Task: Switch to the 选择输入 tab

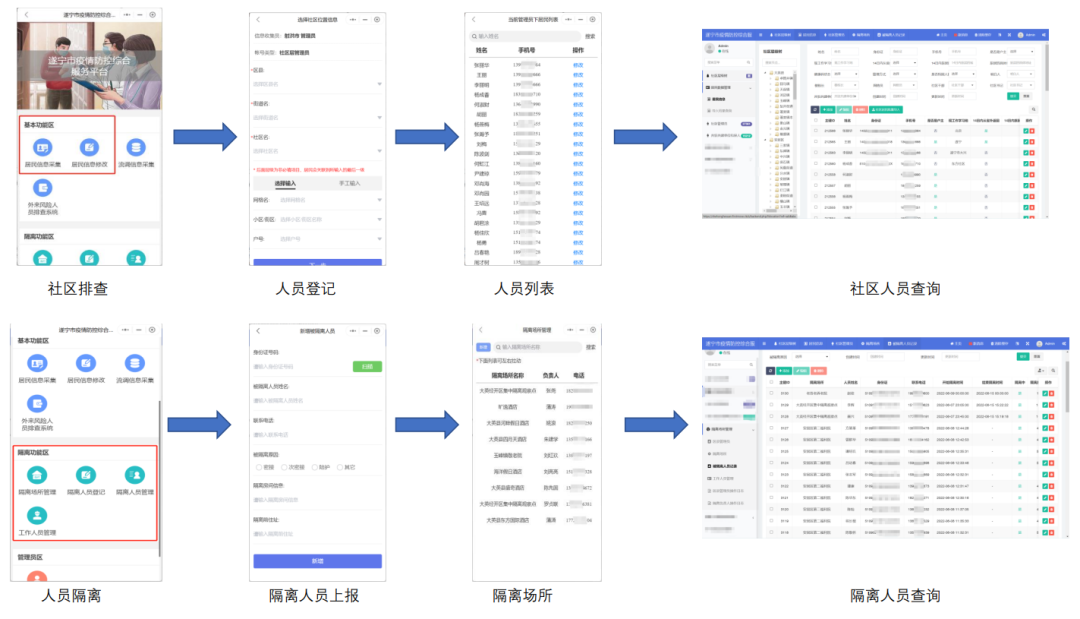Action: point(284,183)
